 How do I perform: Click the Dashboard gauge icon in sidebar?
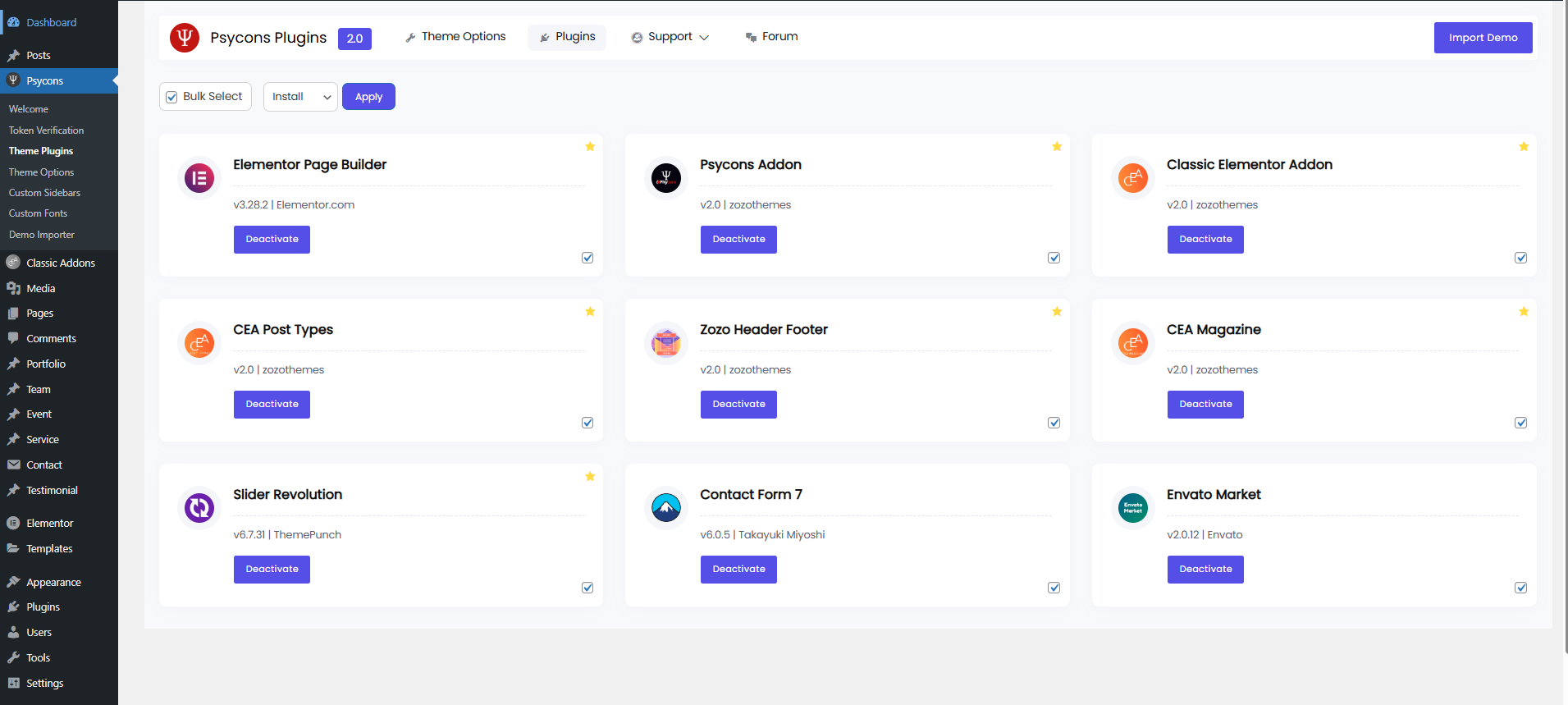(13, 22)
